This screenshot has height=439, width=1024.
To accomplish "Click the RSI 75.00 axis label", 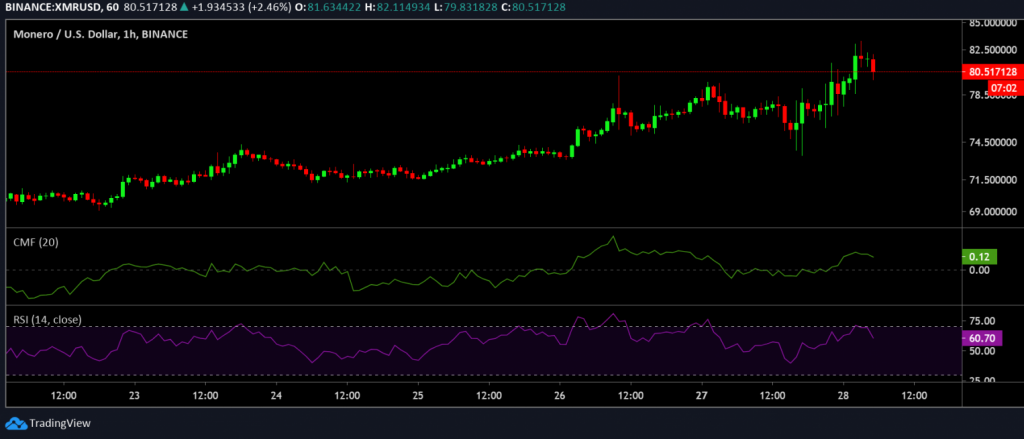I will (x=982, y=320).
